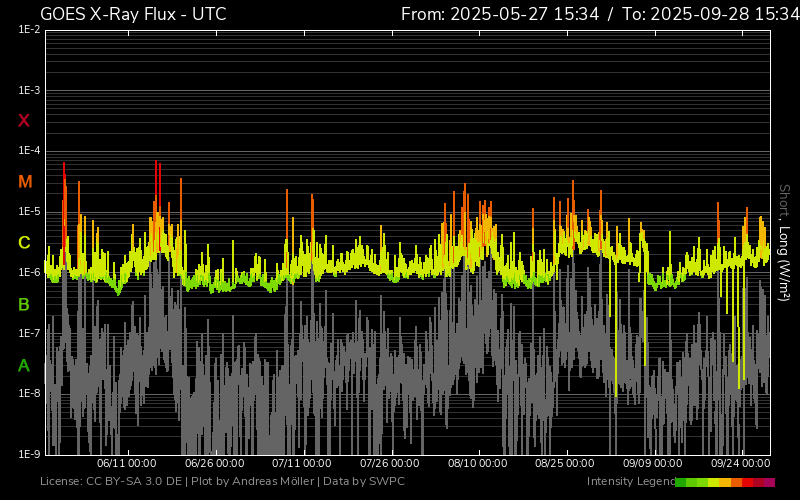
Task: Click the Short, Long (W/m²) axis label
Action: click(x=785, y=242)
